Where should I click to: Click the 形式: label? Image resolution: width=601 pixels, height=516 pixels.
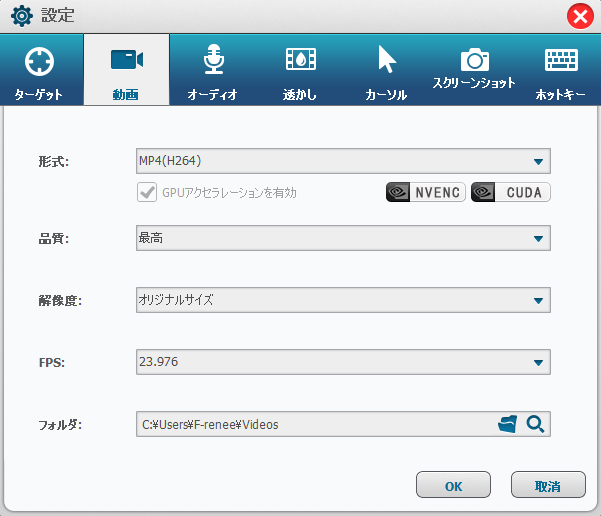[54, 161]
